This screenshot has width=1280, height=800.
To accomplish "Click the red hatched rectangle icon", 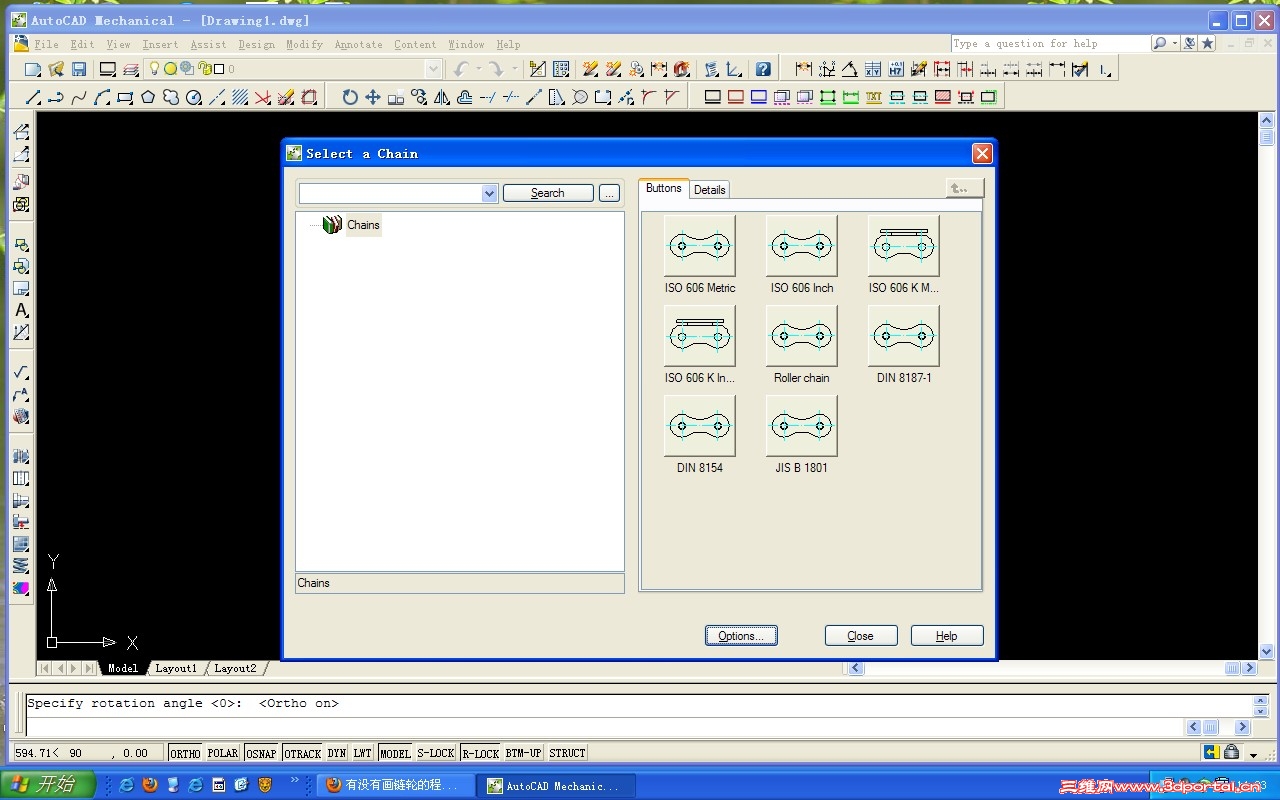I will [x=943, y=97].
